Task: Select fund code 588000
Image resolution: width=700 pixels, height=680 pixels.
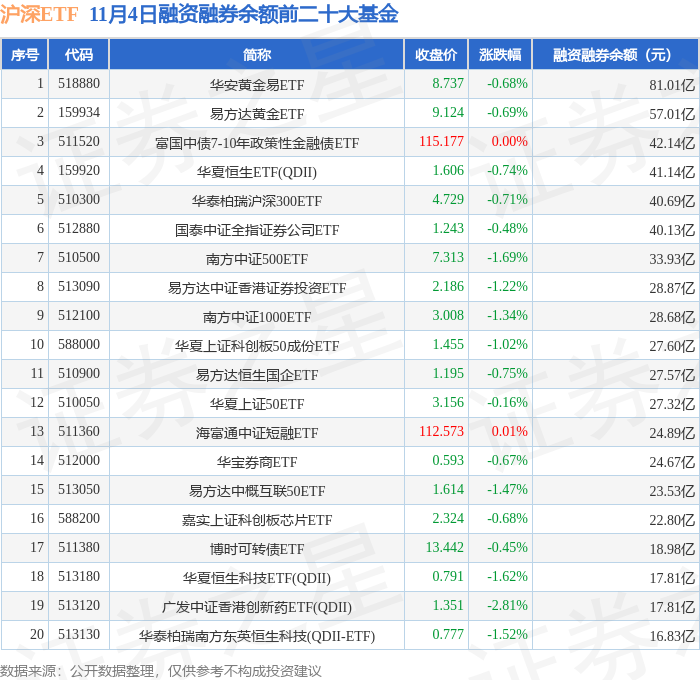Action: coord(79,345)
